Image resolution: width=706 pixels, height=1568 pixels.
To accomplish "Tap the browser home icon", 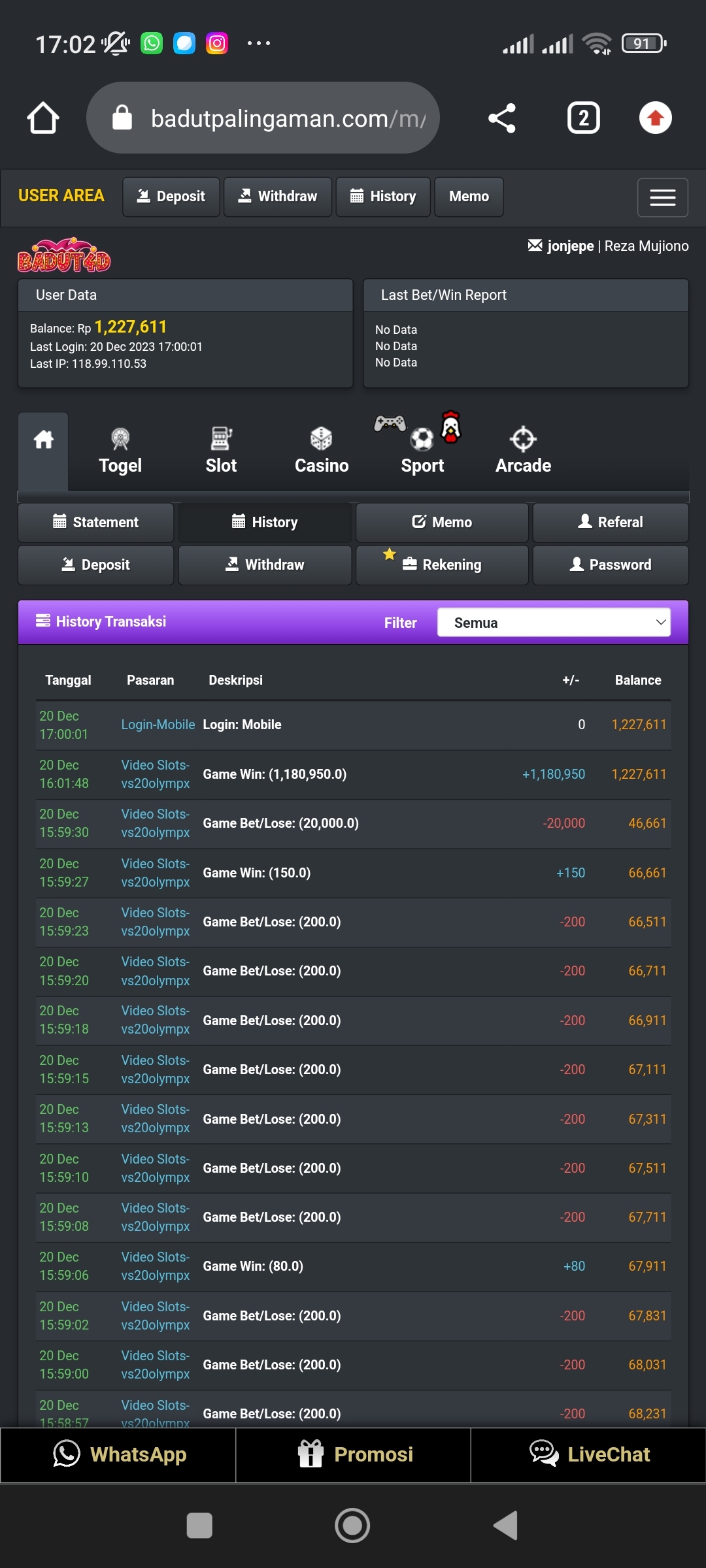I will point(43,118).
